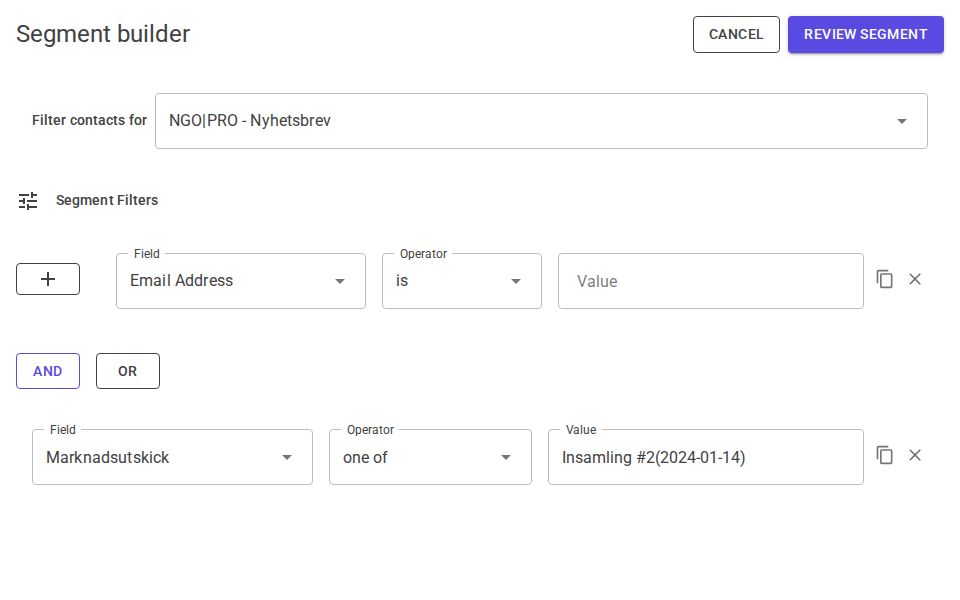This screenshot has height=600, width=960.
Task: Click the Field dropdown arrow for Email Address
Action: 340,281
